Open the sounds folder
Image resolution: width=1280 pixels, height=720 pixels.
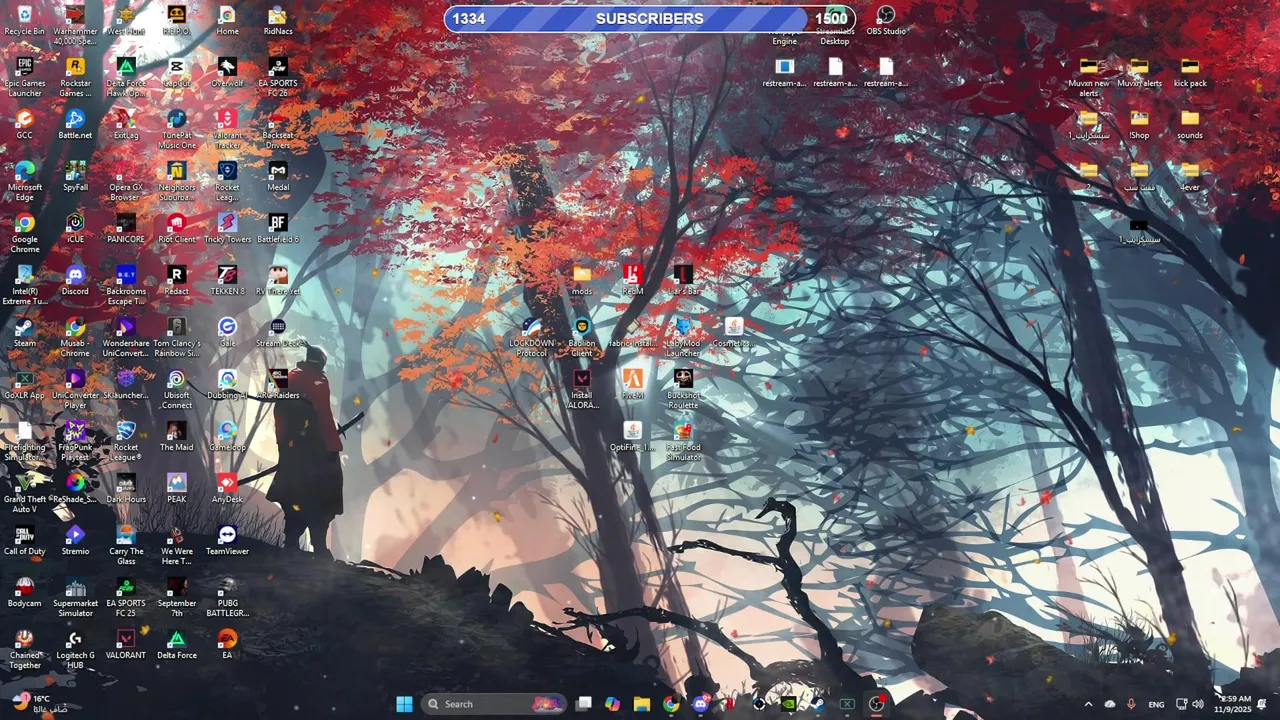(1190, 124)
